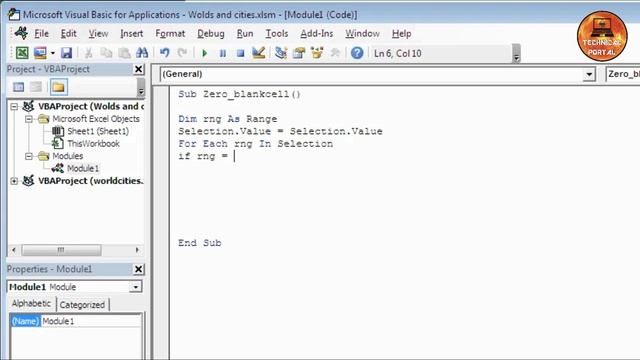Open the File menu

[41, 33]
